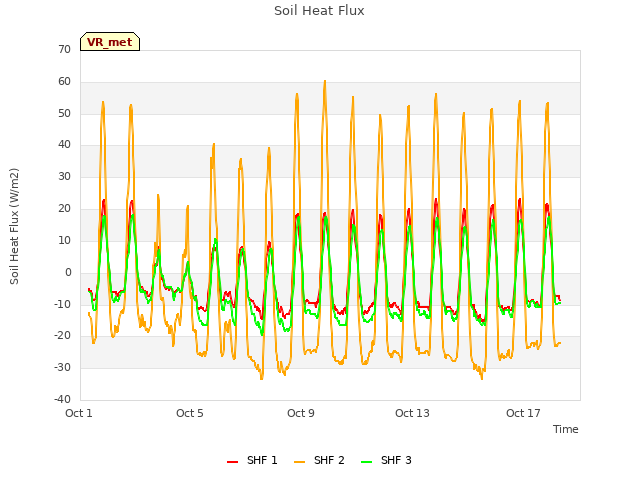The height and width of the screenshot is (480, 640).
Task: Toggle the SHF 3 legend label
Action: (x=396, y=460)
